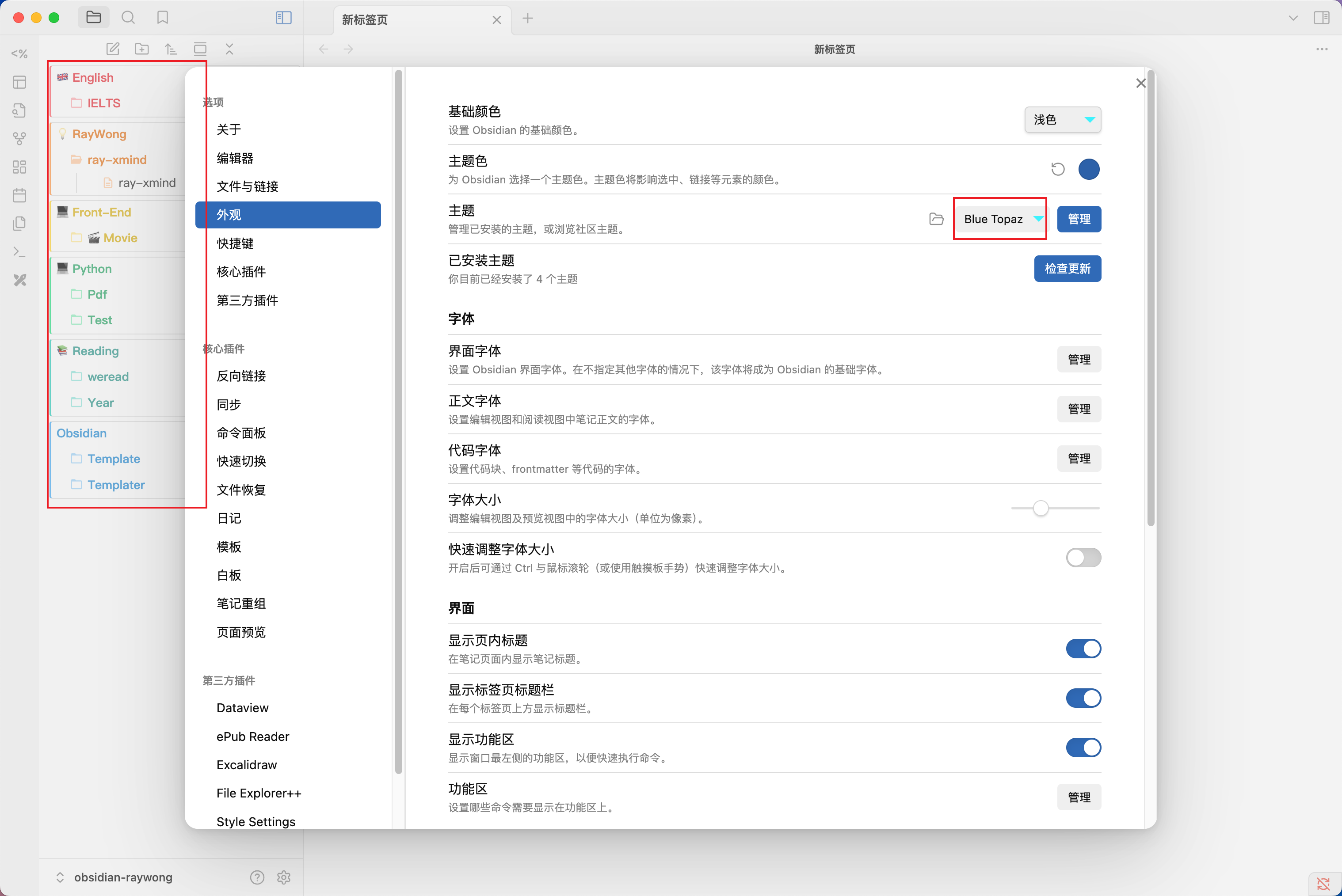Open a new tab with the plus button
This screenshot has height=896, width=1342.
tap(527, 18)
